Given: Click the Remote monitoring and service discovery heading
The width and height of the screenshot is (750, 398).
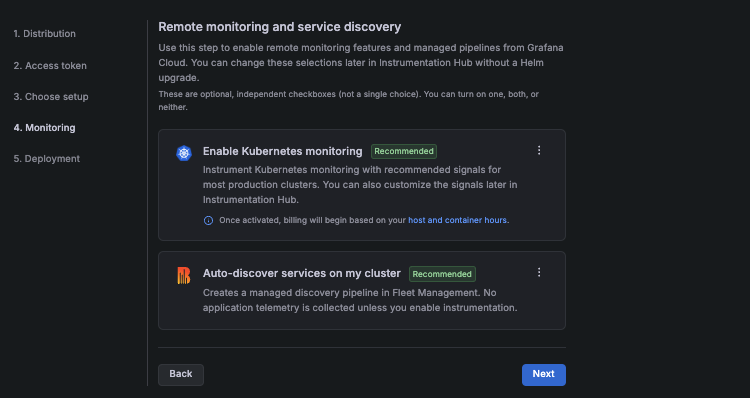Looking at the screenshot, I should 280,27.
